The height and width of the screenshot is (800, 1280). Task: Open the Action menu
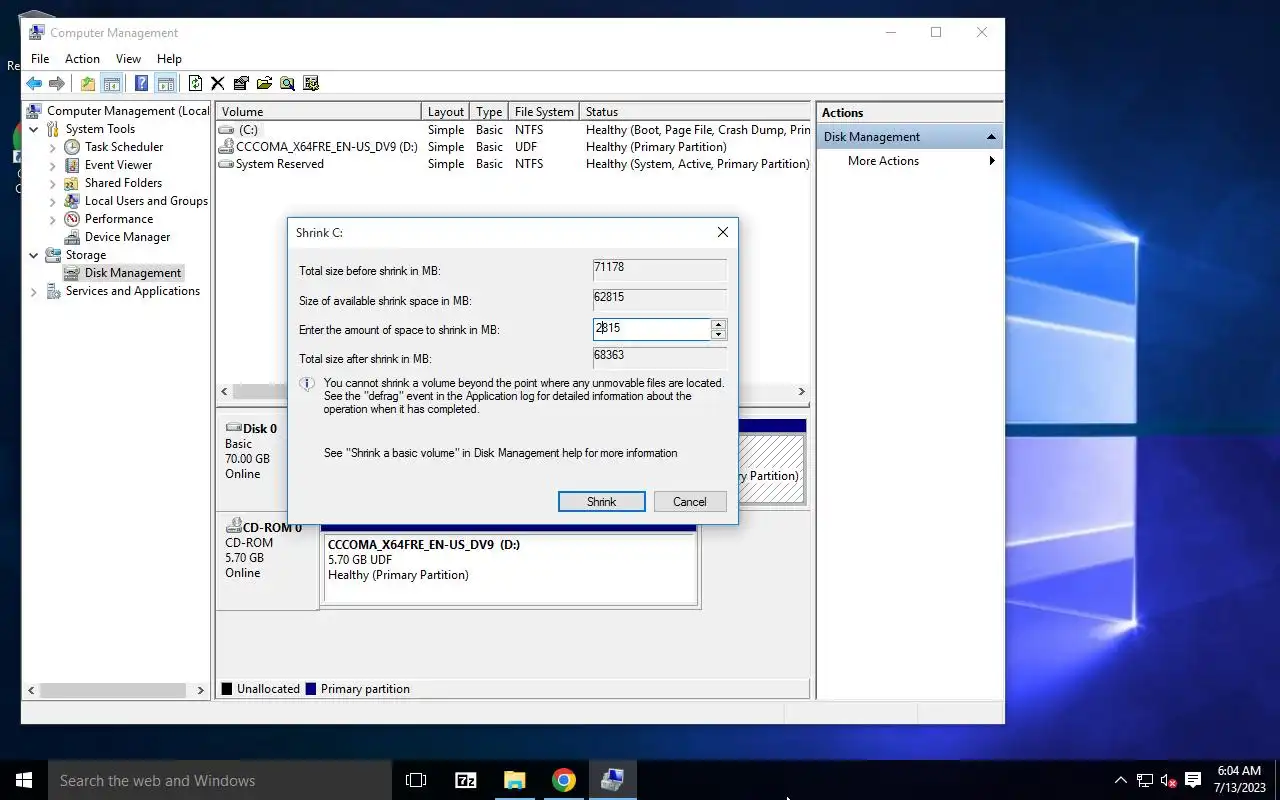(x=82, y=59)
